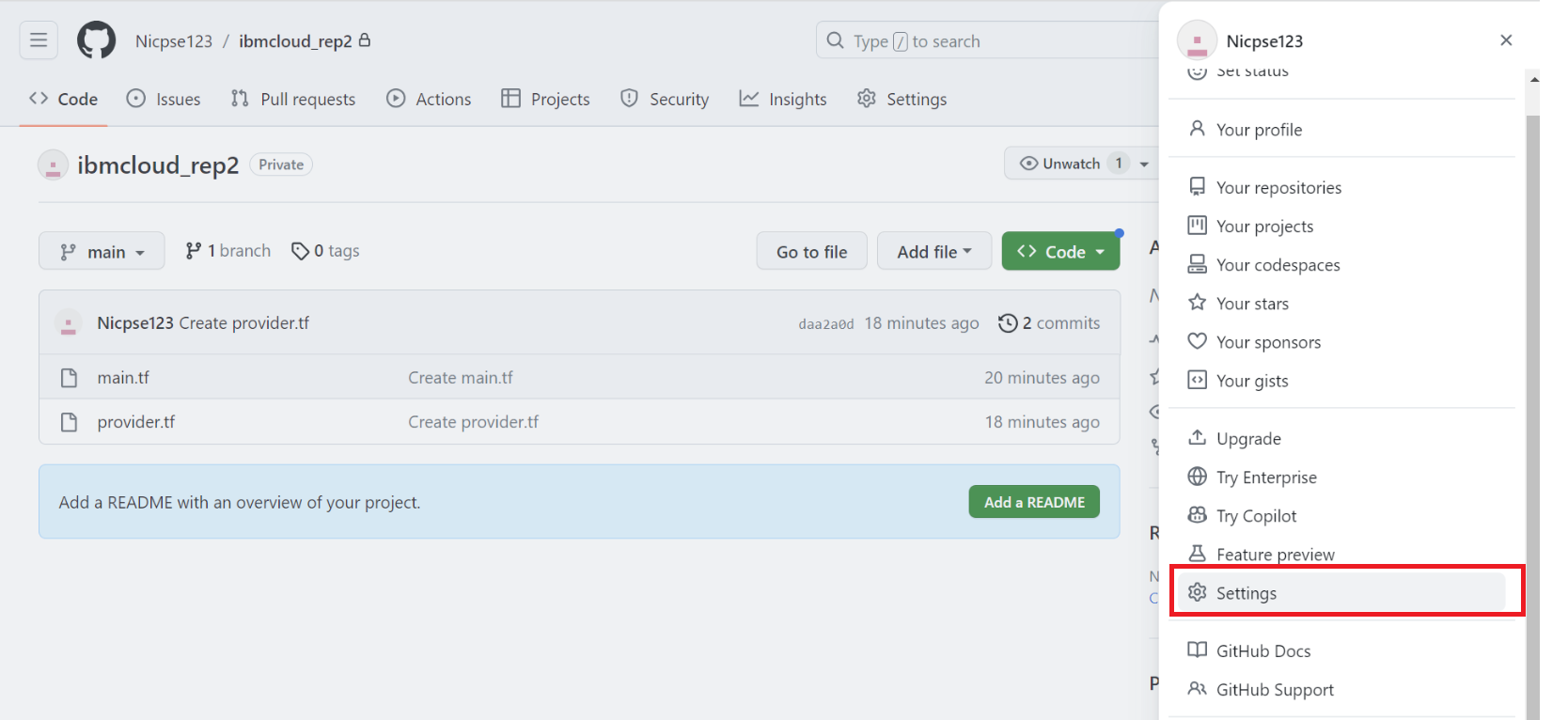Image resolution: width=1568 pixels, height=720 pixels.
Task: Expand the green Code dropdown
Action: (1060, 251)
